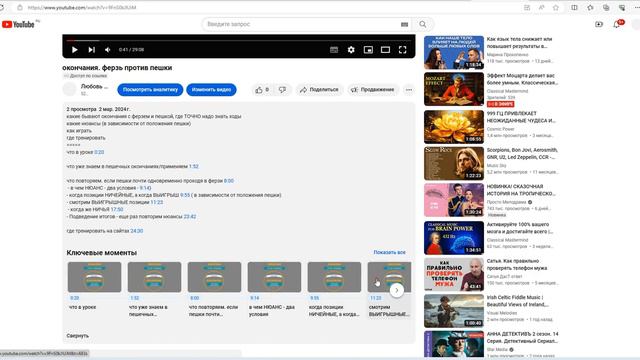Screen dimensions: 640x360
Task: Open body language video thumbnail in sidebar
Action: coord(454,53)
